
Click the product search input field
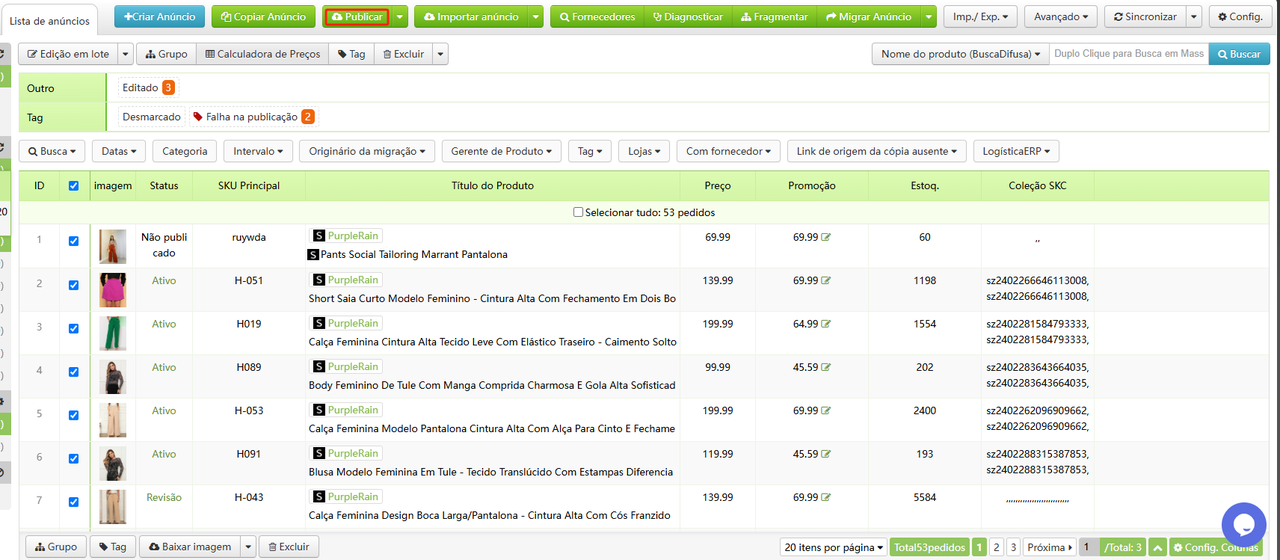1129,54
